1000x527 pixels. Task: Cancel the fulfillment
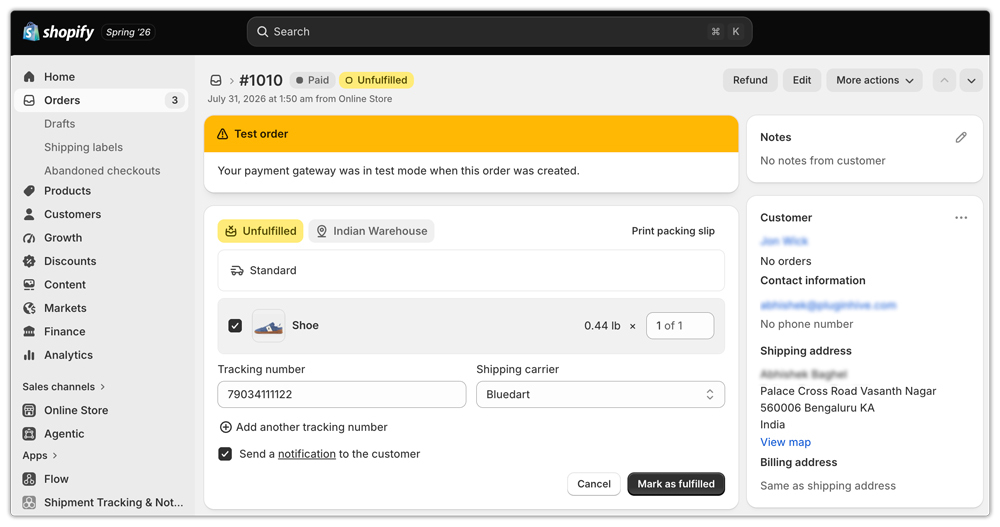594,484
